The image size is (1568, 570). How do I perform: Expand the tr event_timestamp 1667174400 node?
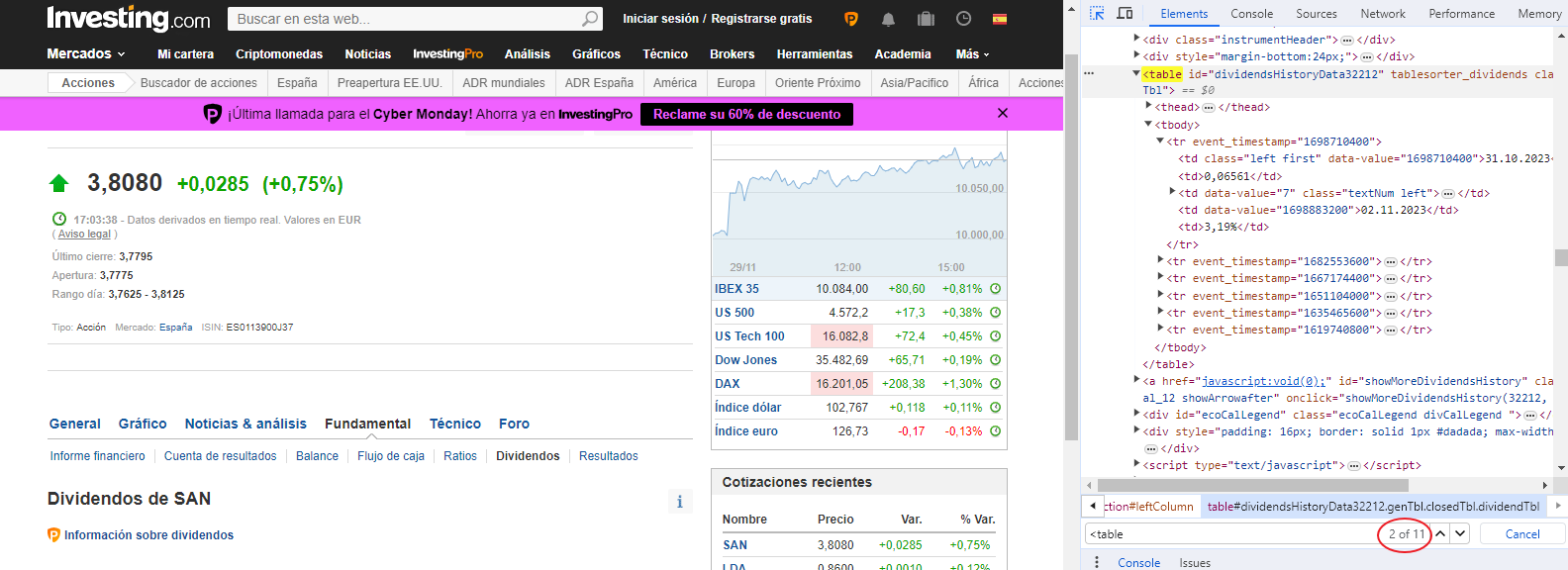pos(1160,278)
